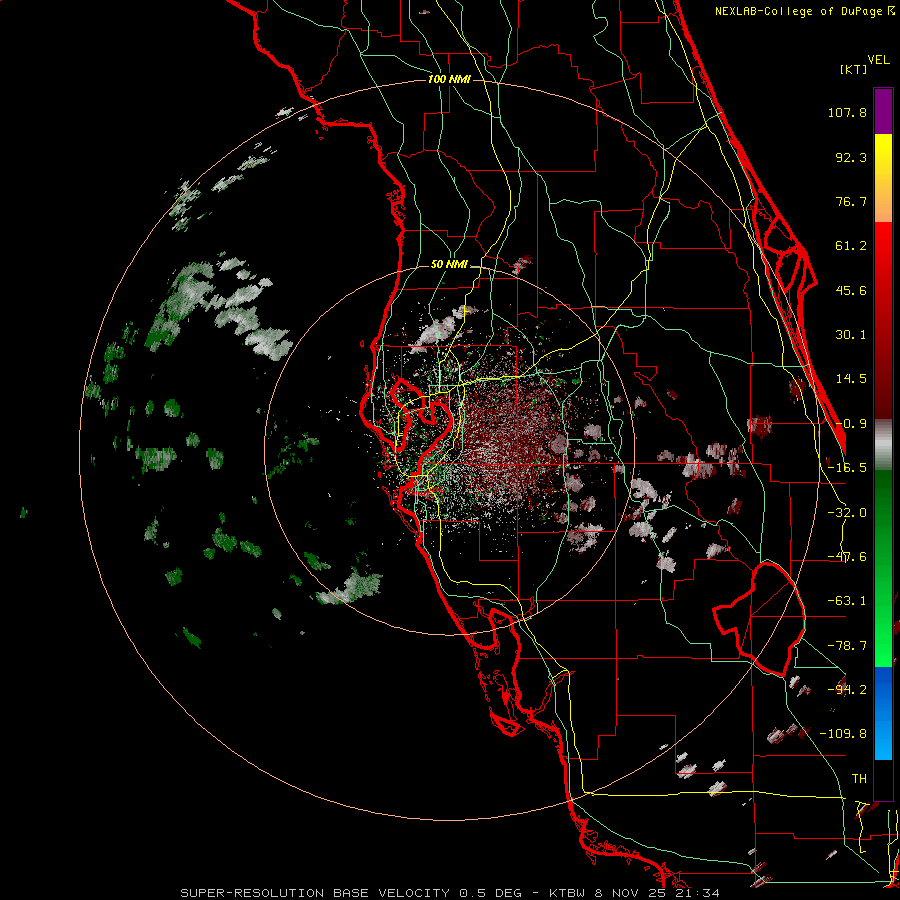Select the -78.7 velocity scale value

pyautogui.click(x=847, y=646)
